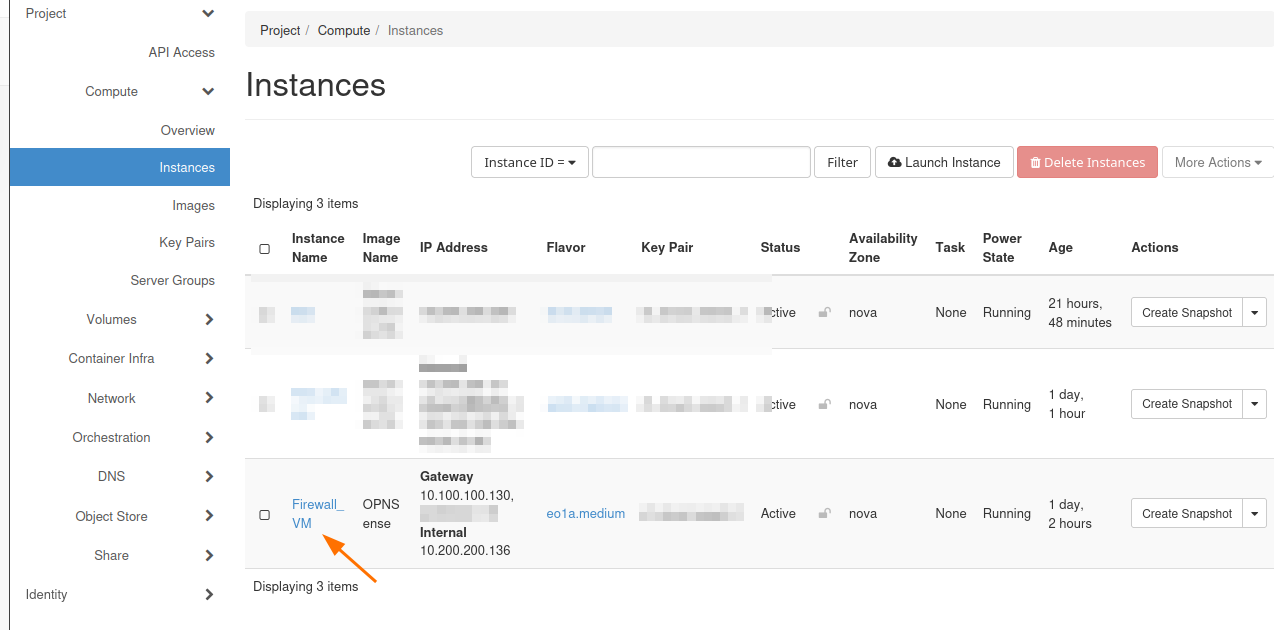
Task: Select the Firewall_VM row checkbox
Action: [x=265, y=514]
